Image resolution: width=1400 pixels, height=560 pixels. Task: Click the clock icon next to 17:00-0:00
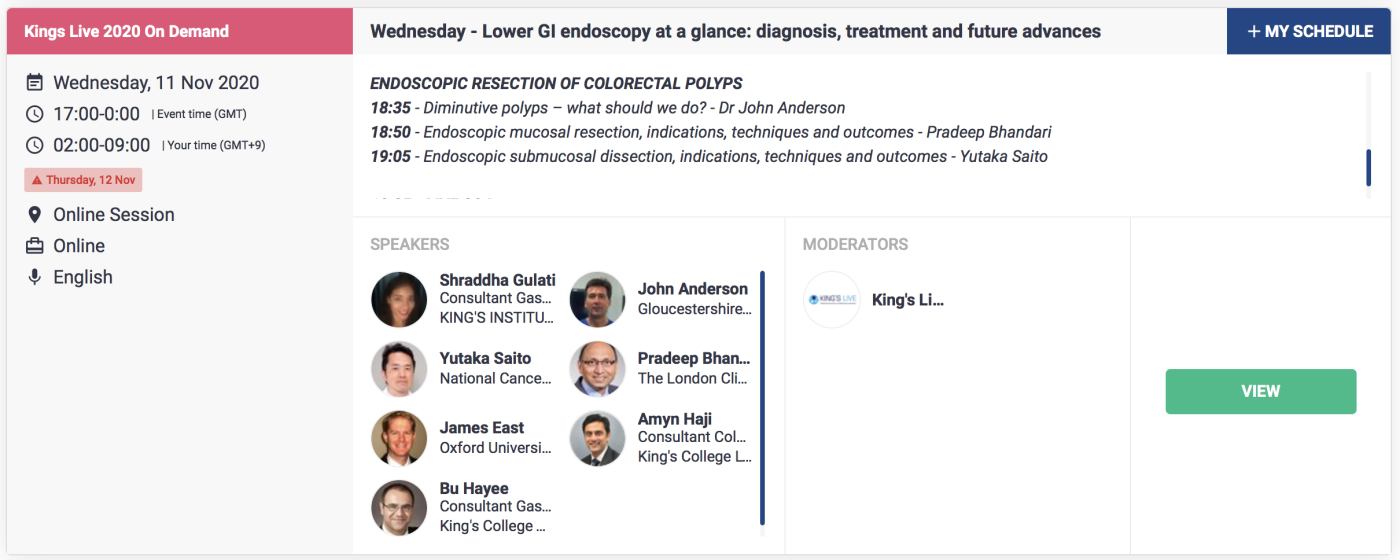[35, 114]
